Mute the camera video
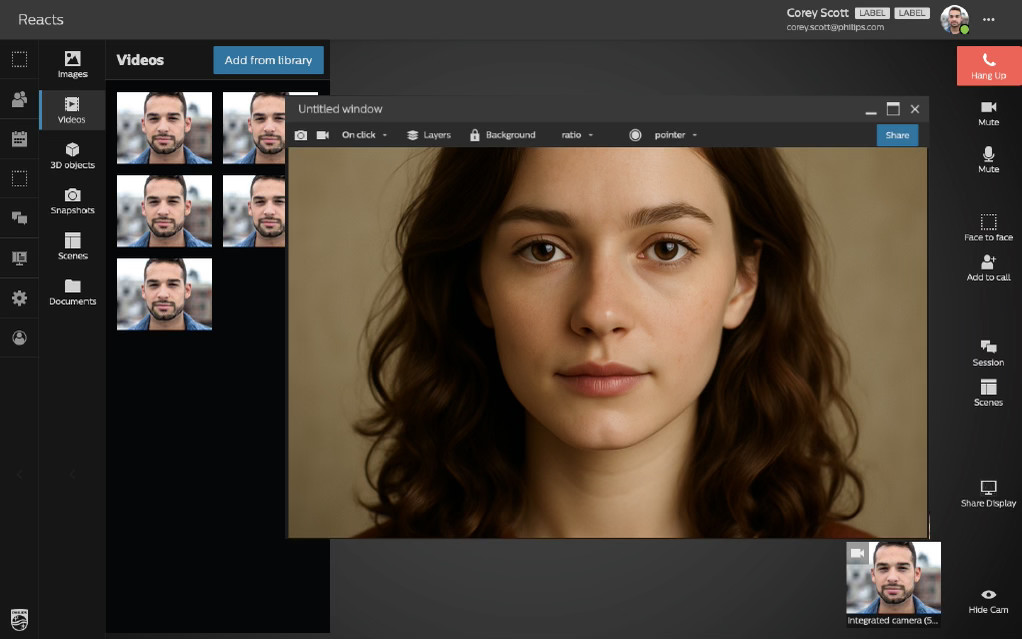The height and width of the screenshot is (639, 1022). click(988, 113)
